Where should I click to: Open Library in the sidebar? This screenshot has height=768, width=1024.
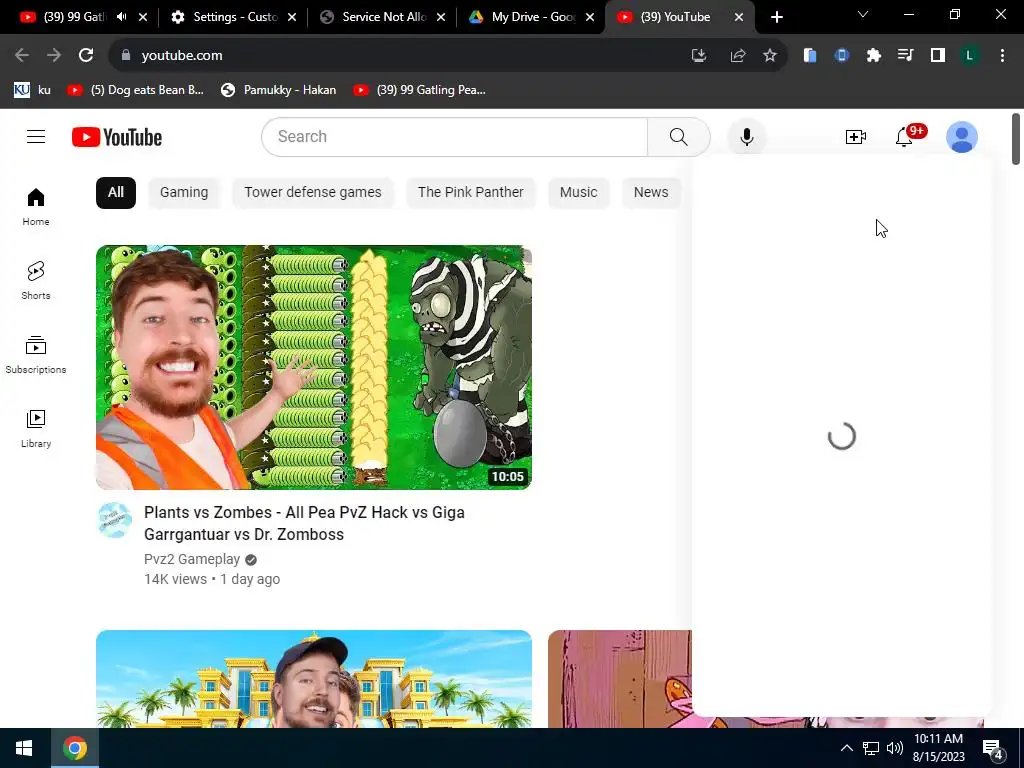click(x=36, y=428)
